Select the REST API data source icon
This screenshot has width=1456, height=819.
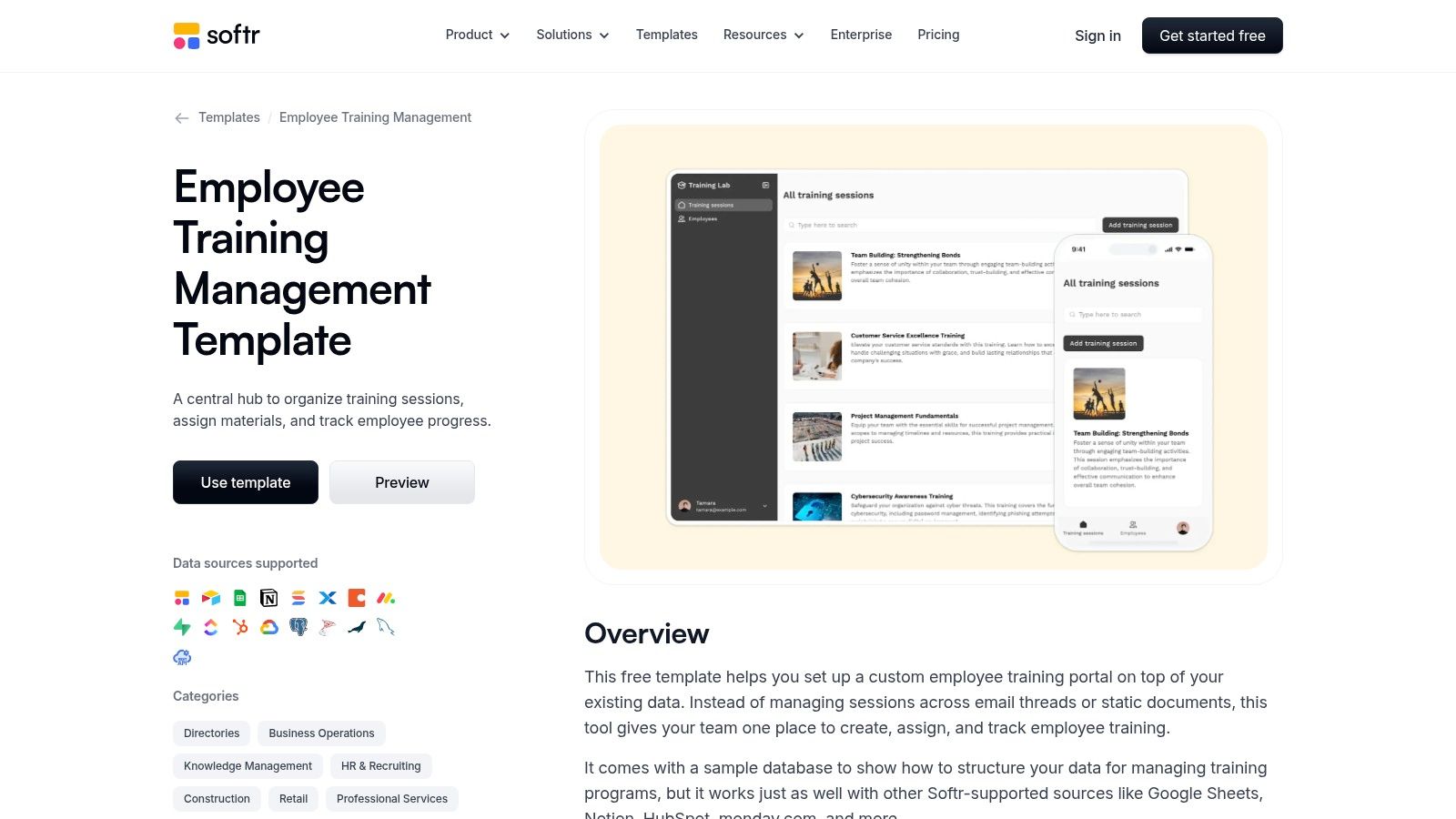tap(182, 657)
